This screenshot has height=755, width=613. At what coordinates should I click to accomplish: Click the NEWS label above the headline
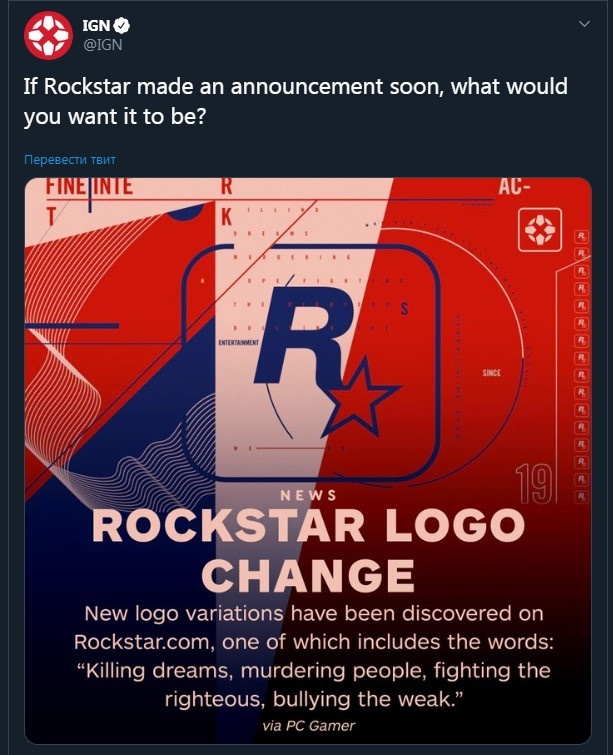pyautogui.click(x=308, y=495)
